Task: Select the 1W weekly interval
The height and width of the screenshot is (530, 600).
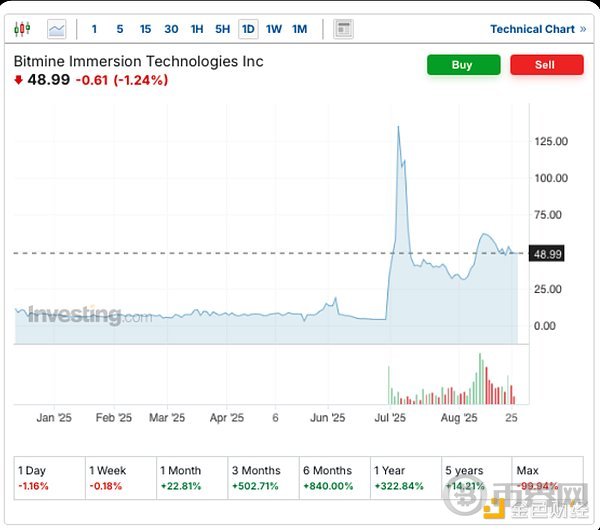Action: coord(274,29)
